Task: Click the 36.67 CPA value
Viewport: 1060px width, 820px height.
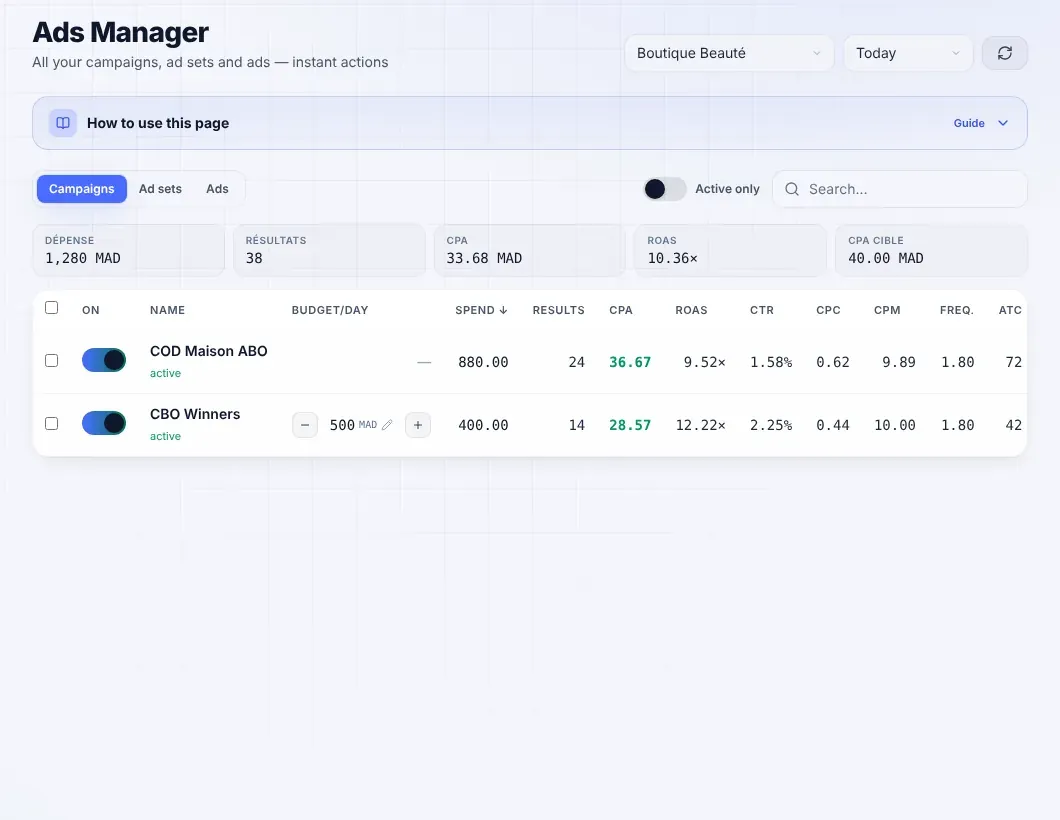Action: point(630,362)
